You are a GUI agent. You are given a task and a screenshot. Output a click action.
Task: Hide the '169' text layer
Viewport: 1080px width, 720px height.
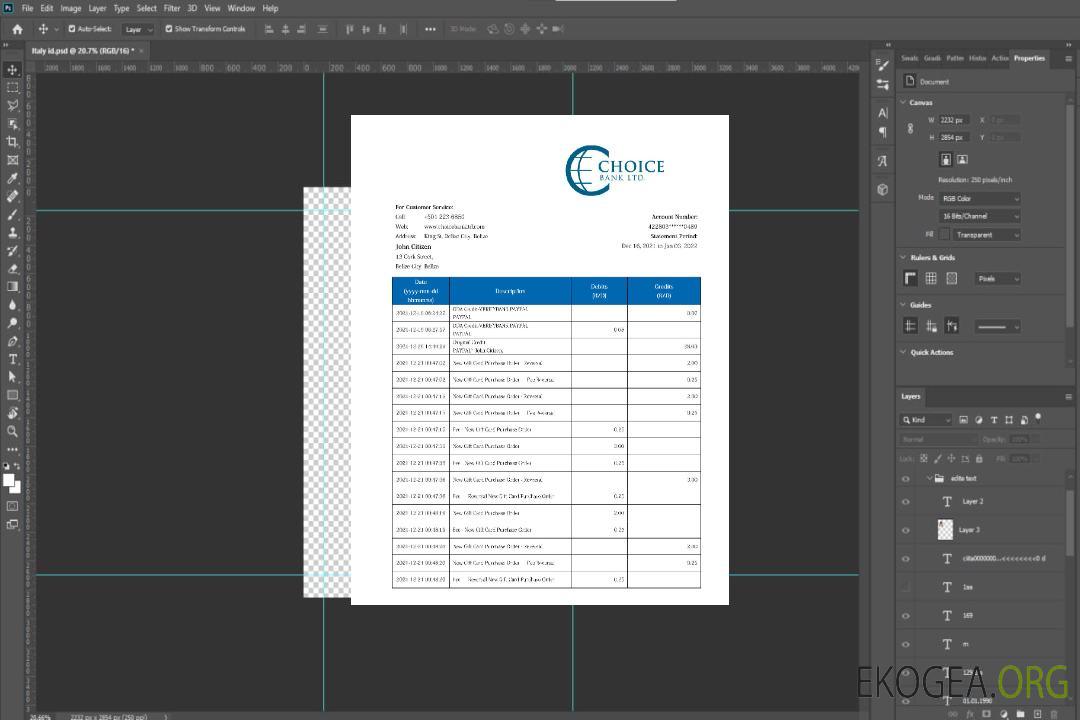coord(906,616)
